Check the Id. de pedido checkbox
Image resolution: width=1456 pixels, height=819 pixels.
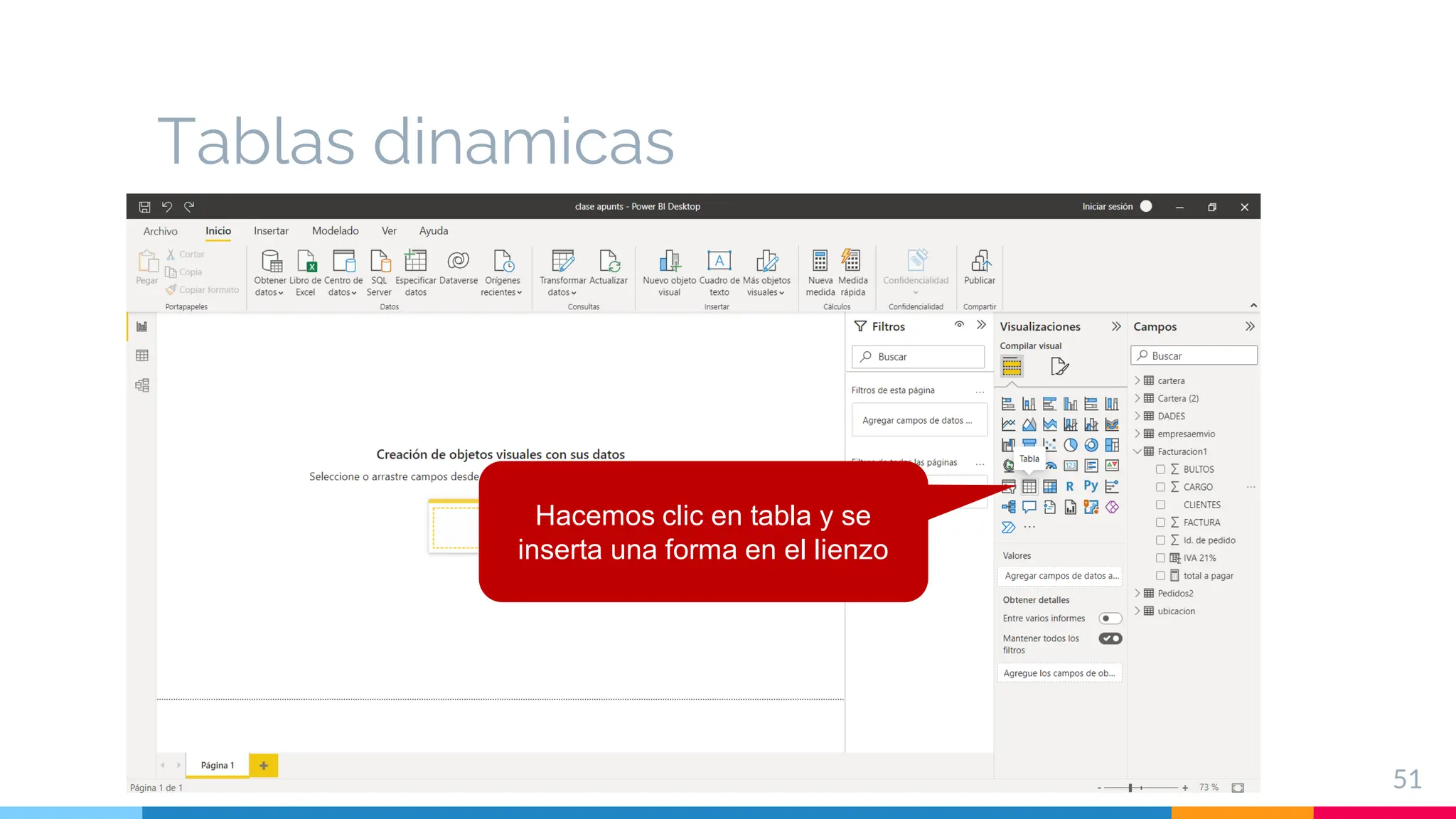coord(1160,540)
